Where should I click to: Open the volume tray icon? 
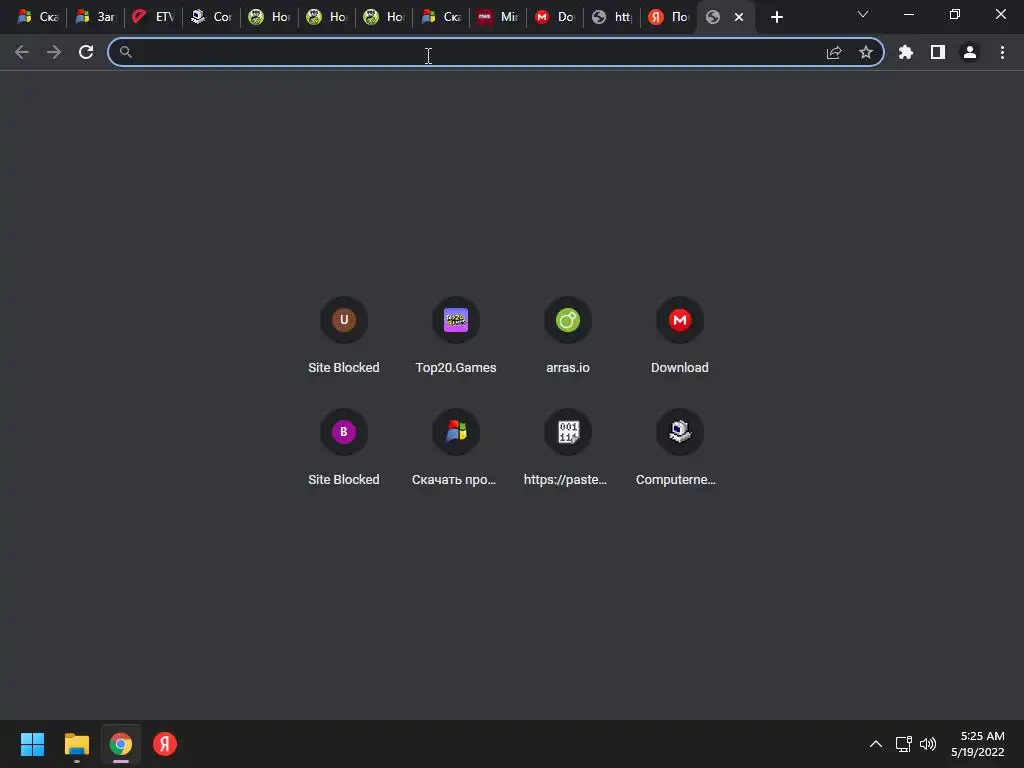[927, 744]
